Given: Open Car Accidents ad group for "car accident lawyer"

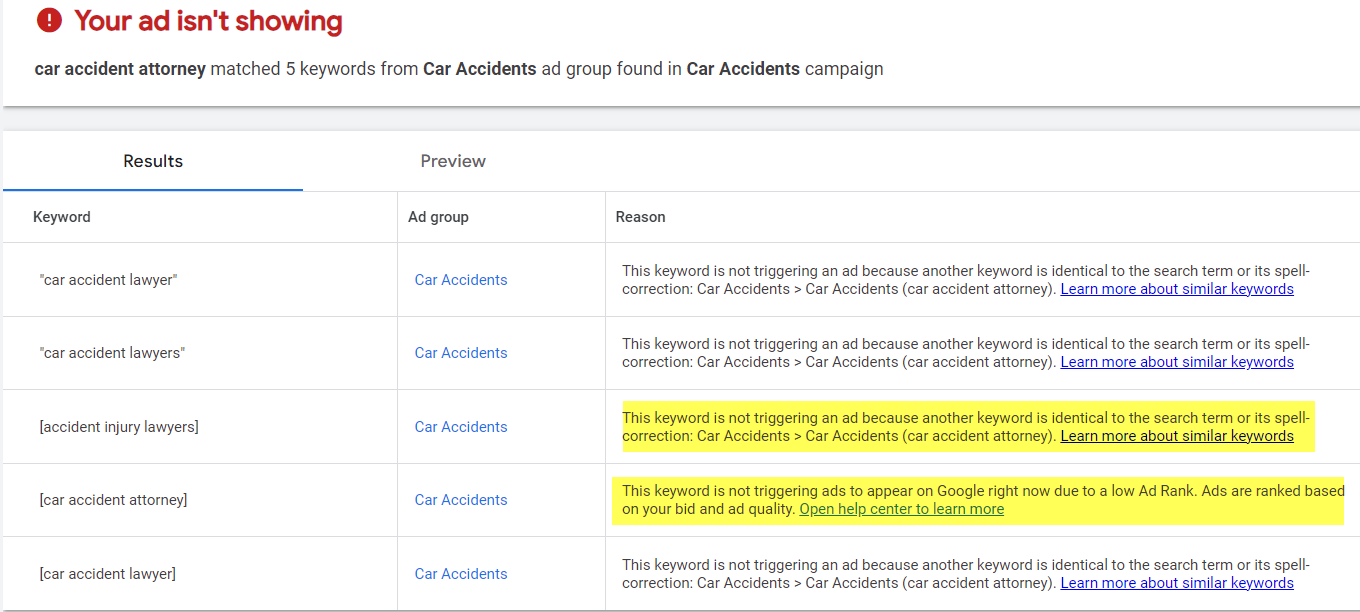Looking at the screenshot, I should point(460,279).
